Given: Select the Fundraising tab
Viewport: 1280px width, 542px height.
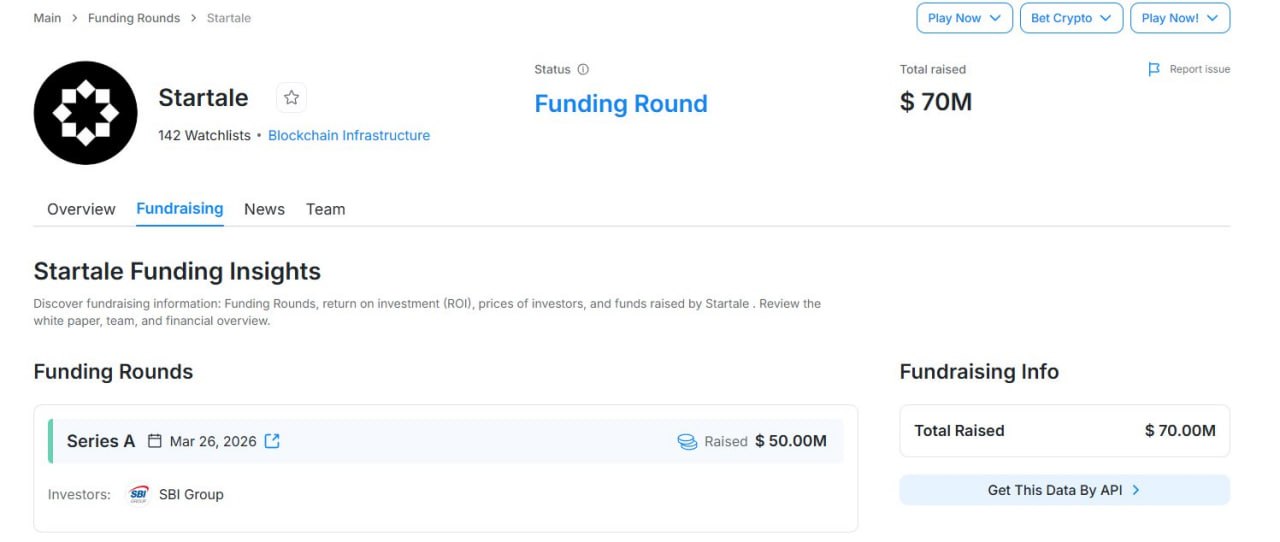Looking at the screenshot, I should point(179,208).
